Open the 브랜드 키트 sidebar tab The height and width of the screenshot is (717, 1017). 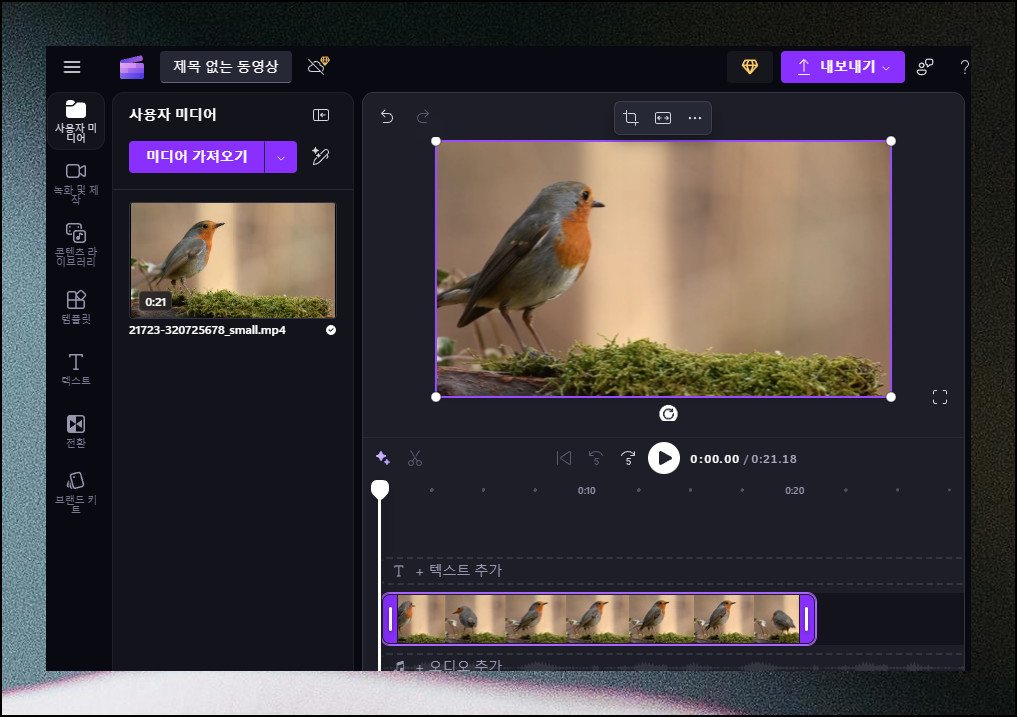click(76, 492)
